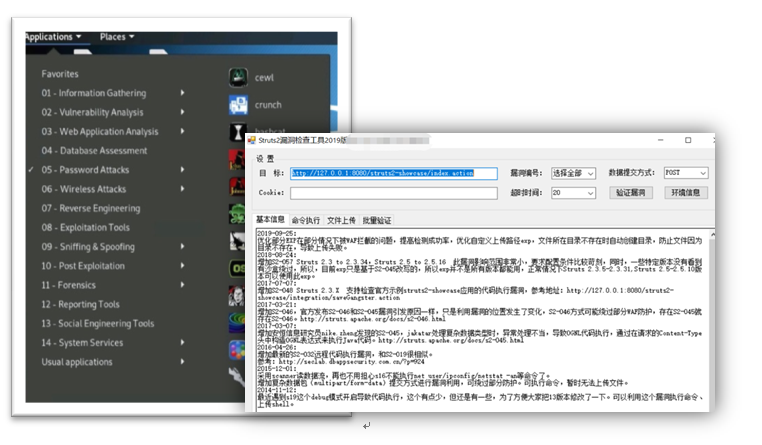The height and width of the screenshot is (445, 762).
Task: Click the 环境信息 button
Action: (686, 193)
